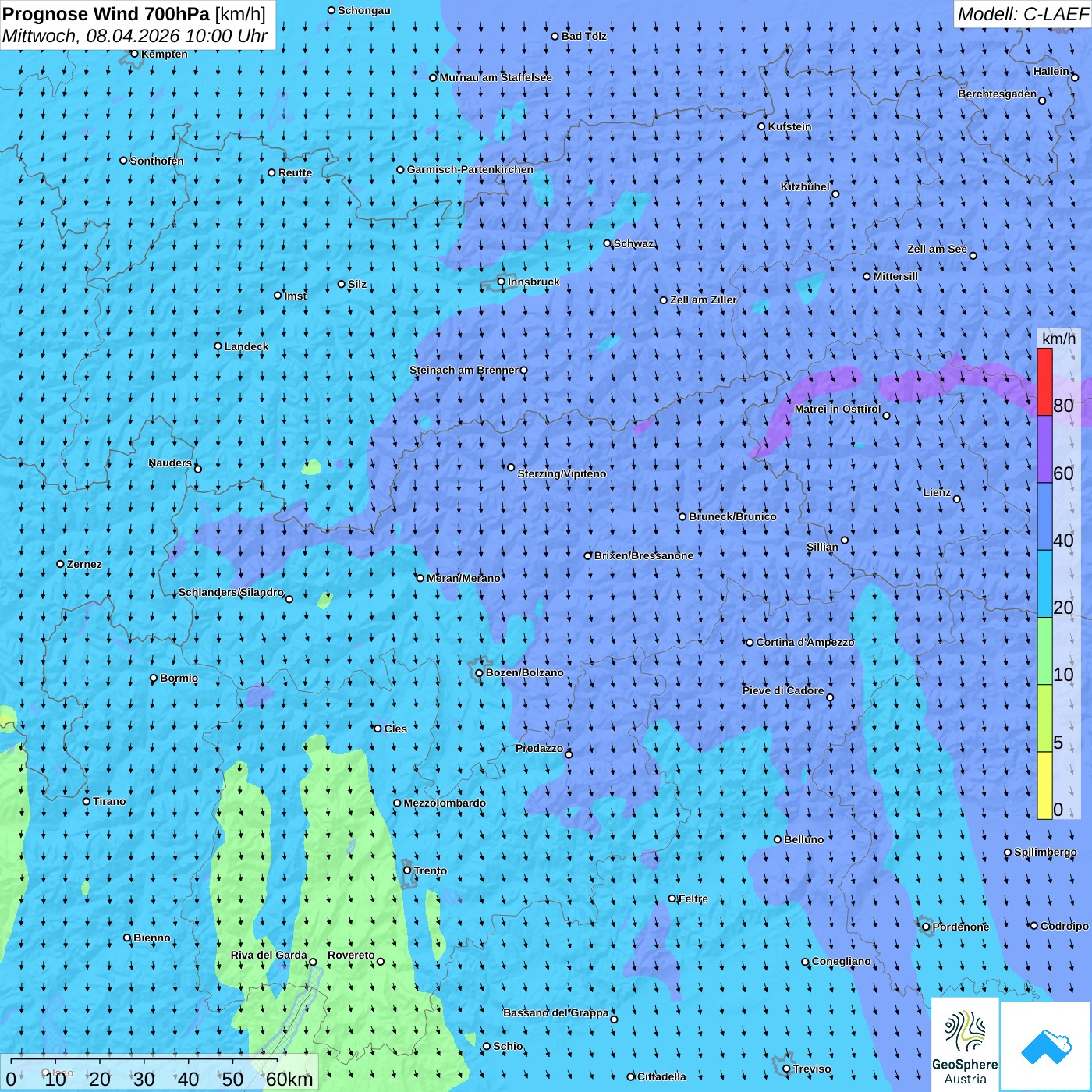
Task: Click the 'Sterzing/Vipiteno' label
Action: point(562,473)
